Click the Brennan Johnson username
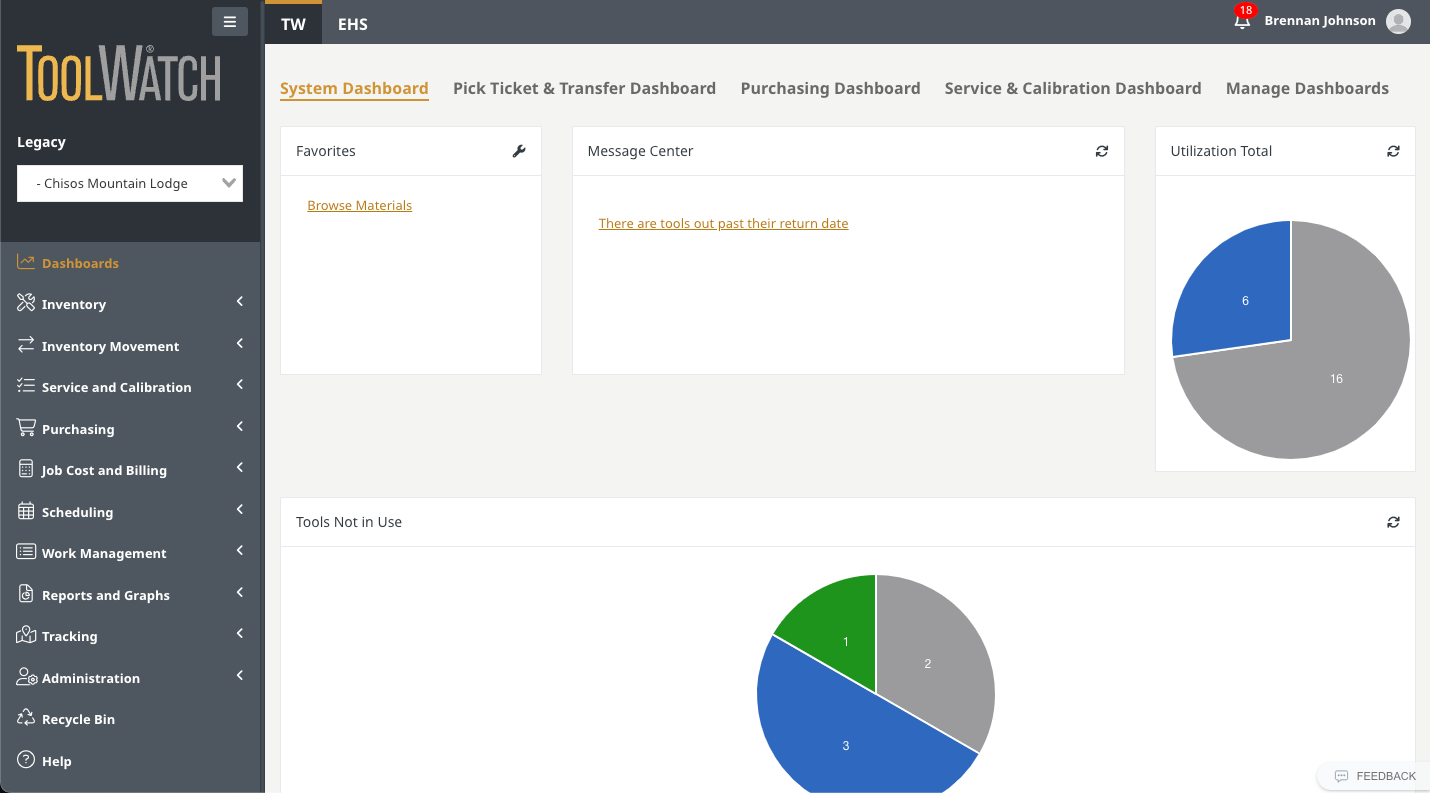The height and width of the screenshot is (793, 1430). (x=1320, y=20)
